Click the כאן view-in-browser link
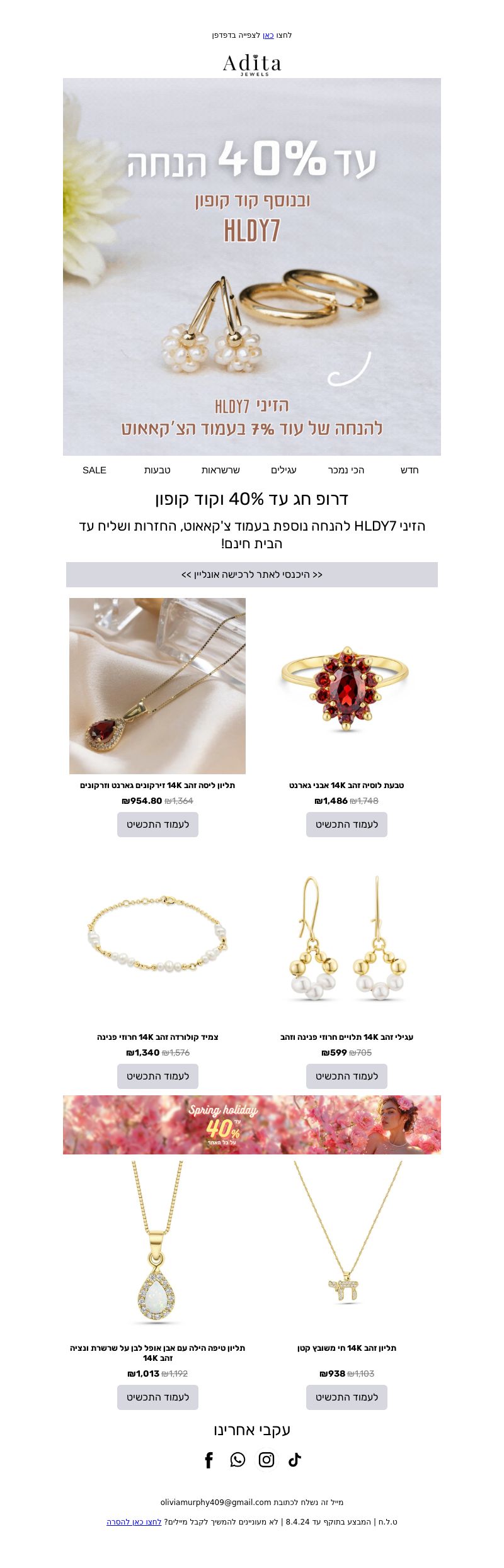504x1568 pixels. click(x=268, y=35)
